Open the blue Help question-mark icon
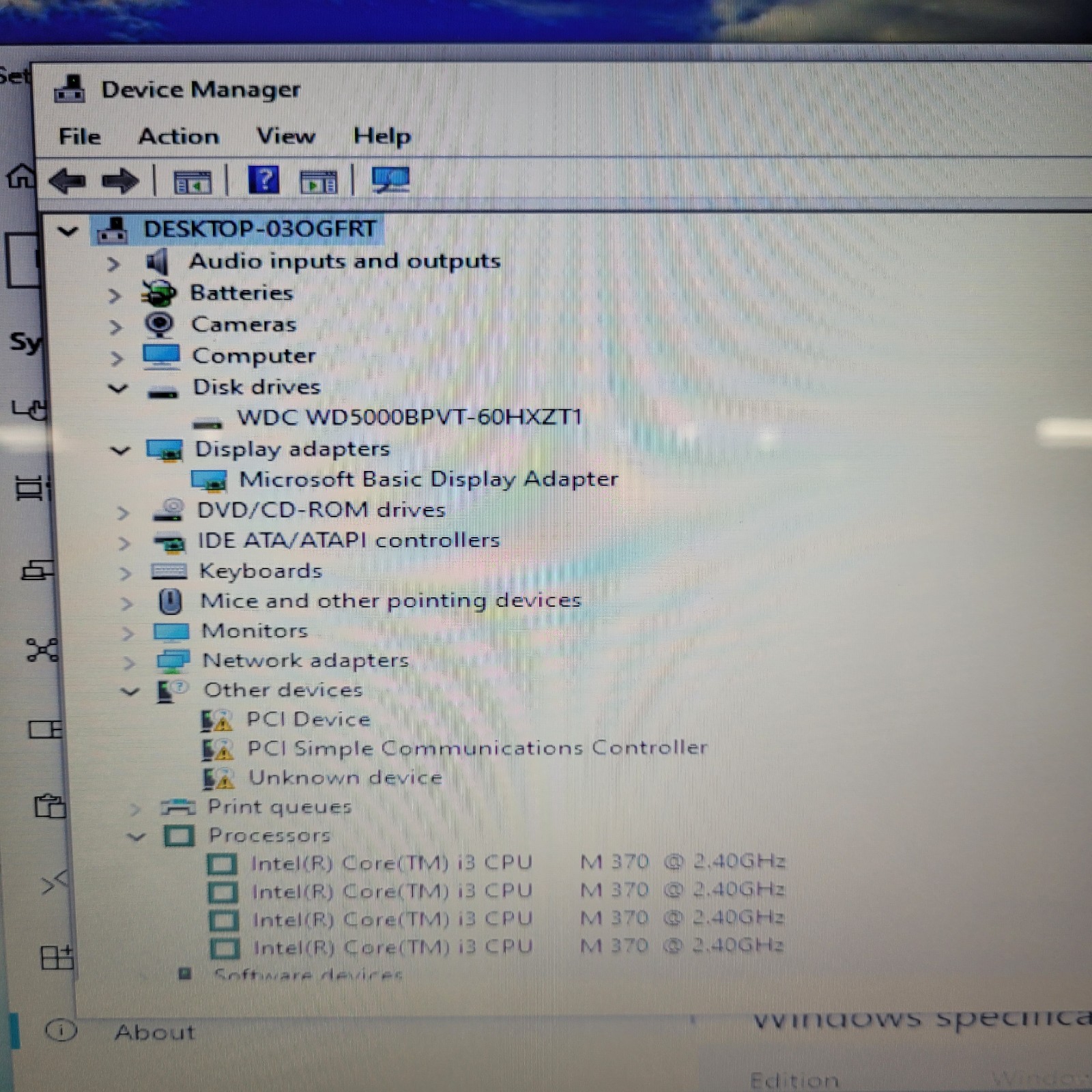 (264, 181)
